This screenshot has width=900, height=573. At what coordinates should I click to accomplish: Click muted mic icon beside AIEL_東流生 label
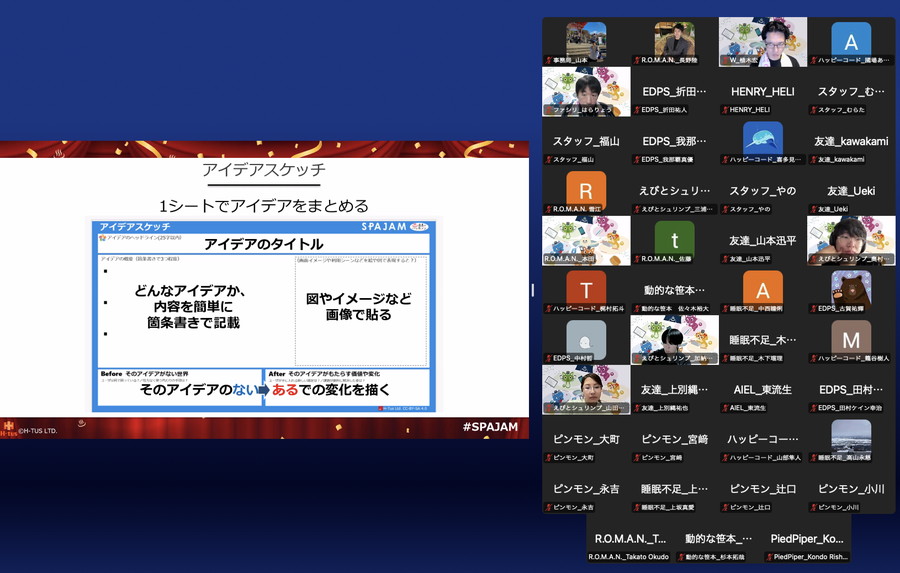[725, 408]
